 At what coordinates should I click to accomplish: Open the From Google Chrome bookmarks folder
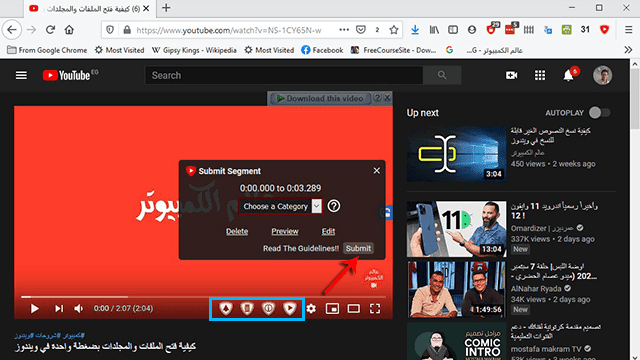point(47,50)
